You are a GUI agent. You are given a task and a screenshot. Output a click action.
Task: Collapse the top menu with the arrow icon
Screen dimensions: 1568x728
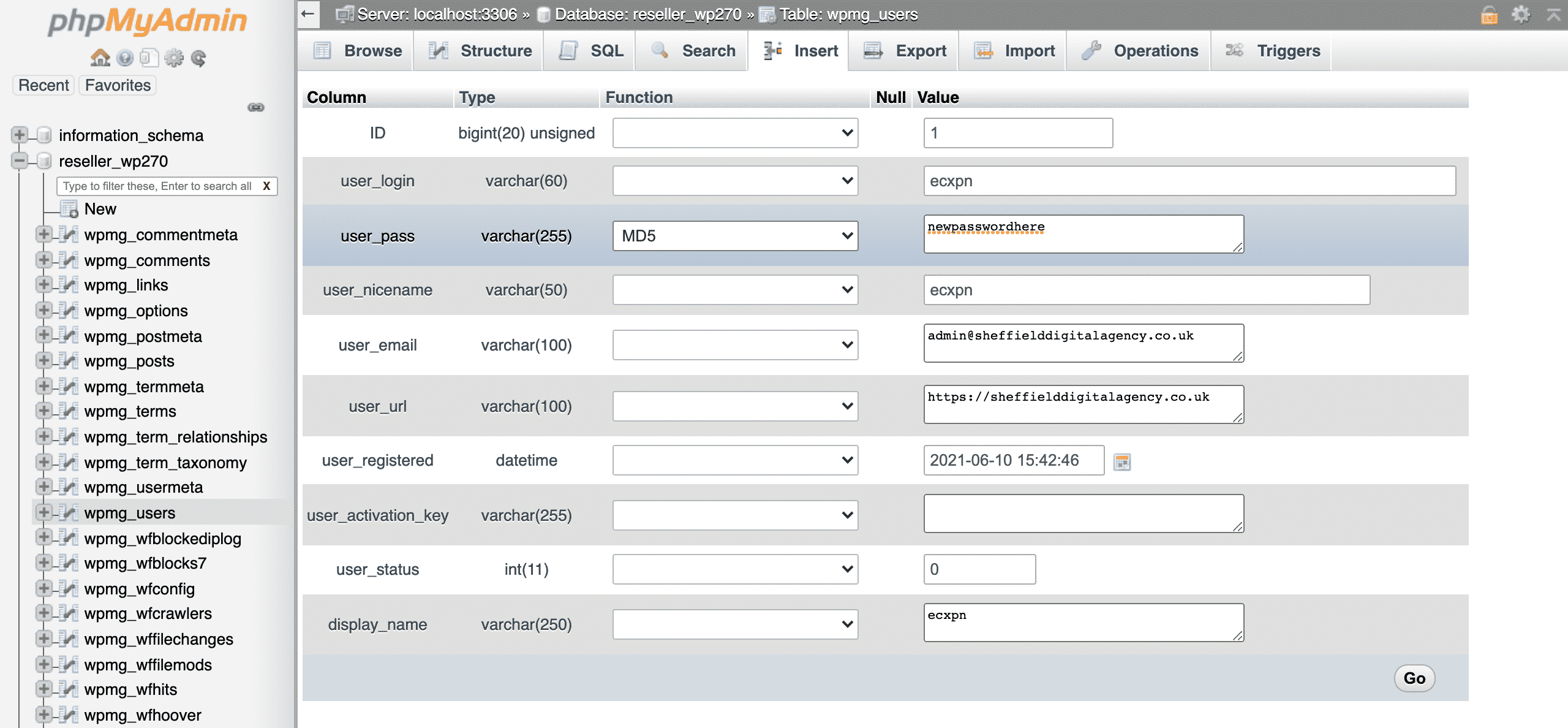1553,14
